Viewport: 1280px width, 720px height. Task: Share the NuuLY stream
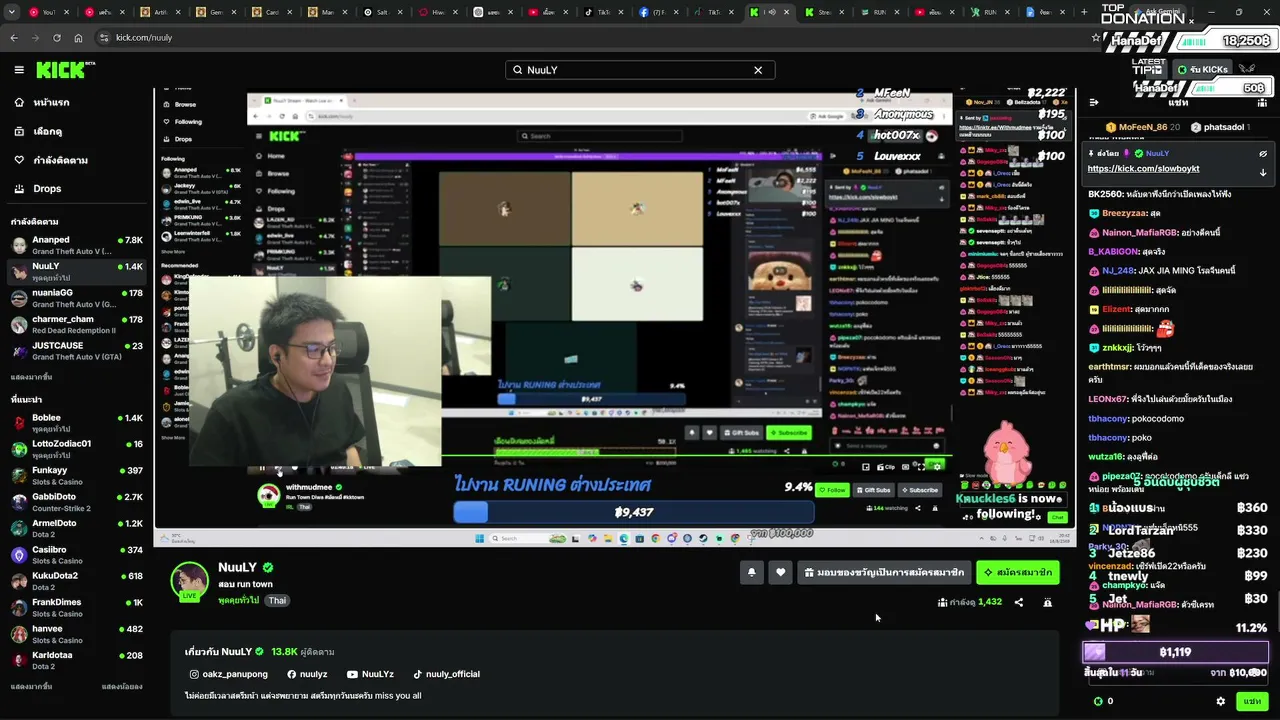coord(1019,602)
